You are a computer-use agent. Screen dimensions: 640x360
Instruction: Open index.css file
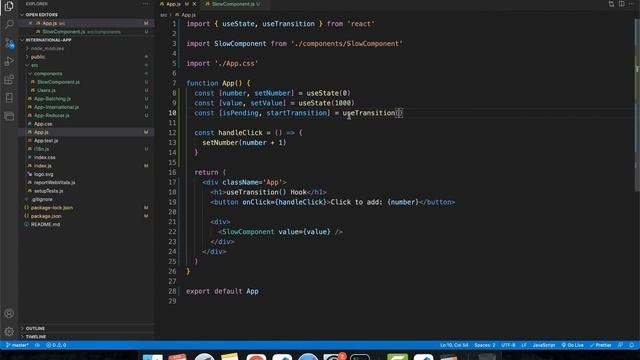44,157
